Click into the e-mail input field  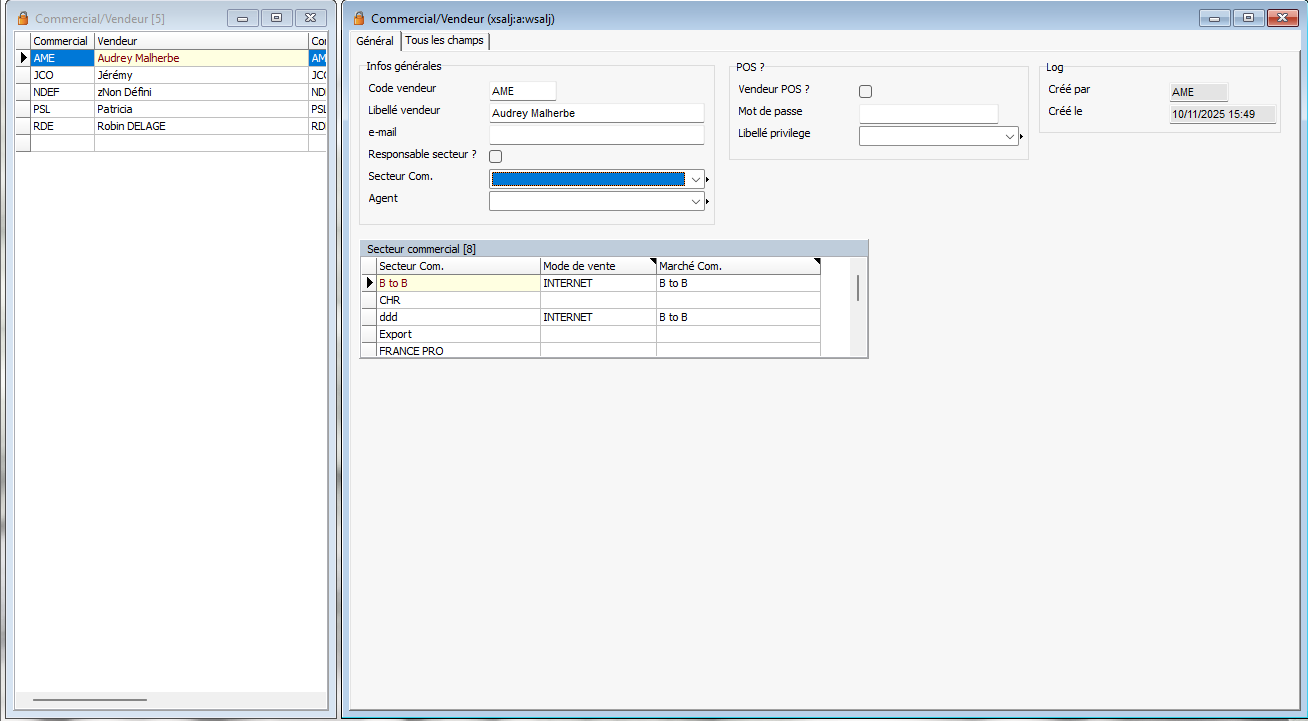(x=596, y=135)
